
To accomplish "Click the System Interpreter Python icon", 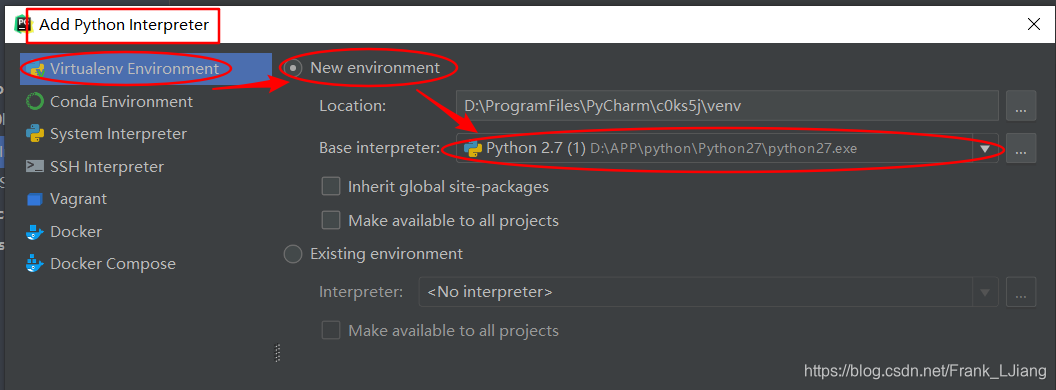I will click(35, 134).
